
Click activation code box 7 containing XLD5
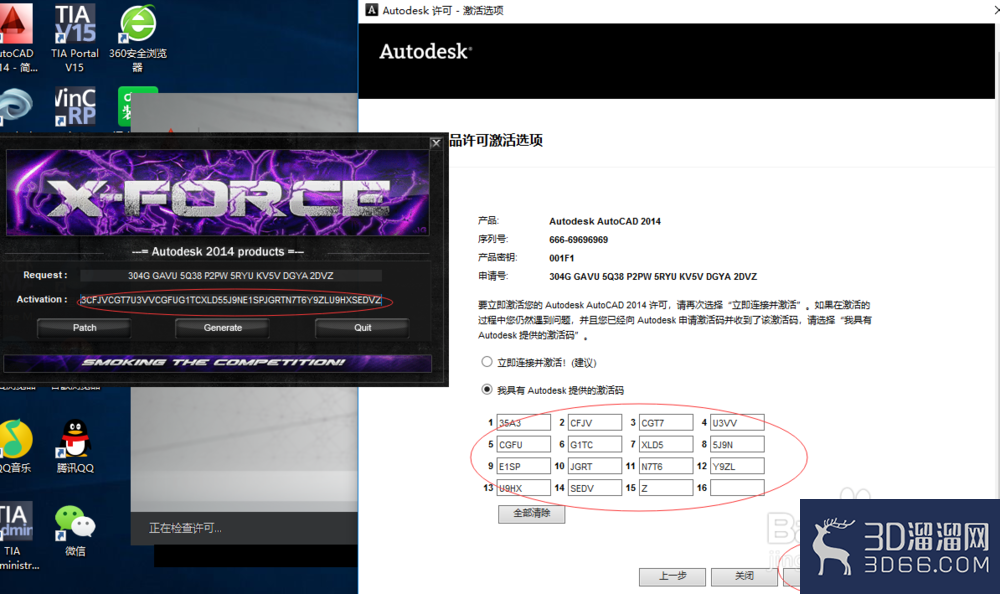pyautogui.click(x=666, y=444)
